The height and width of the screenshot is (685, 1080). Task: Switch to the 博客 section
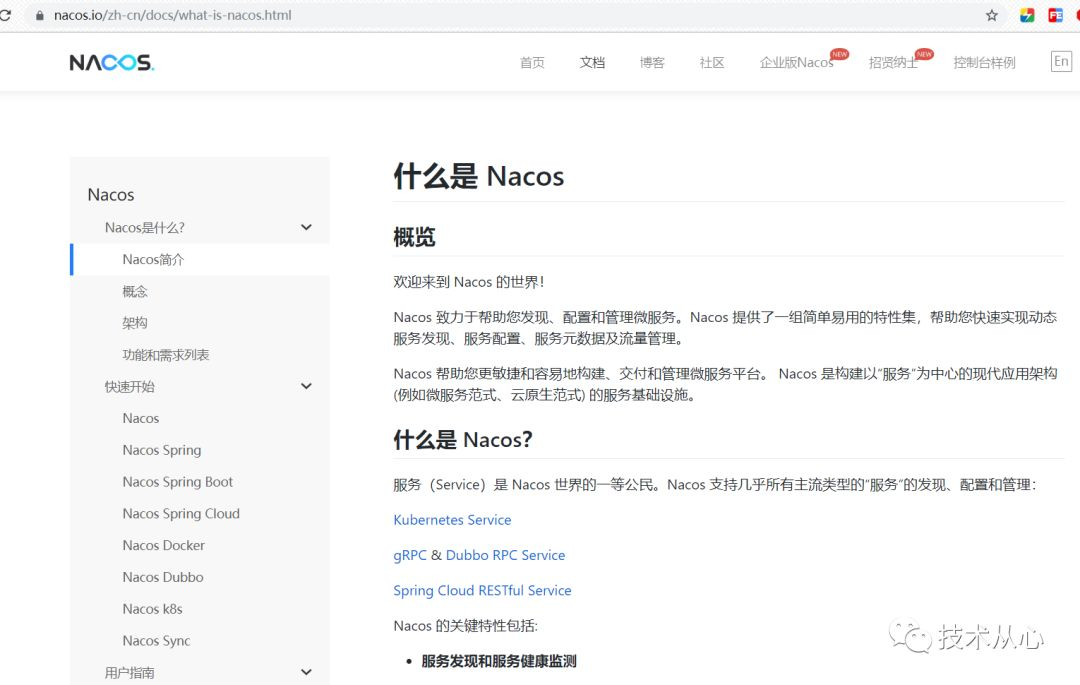coord(652,62)
